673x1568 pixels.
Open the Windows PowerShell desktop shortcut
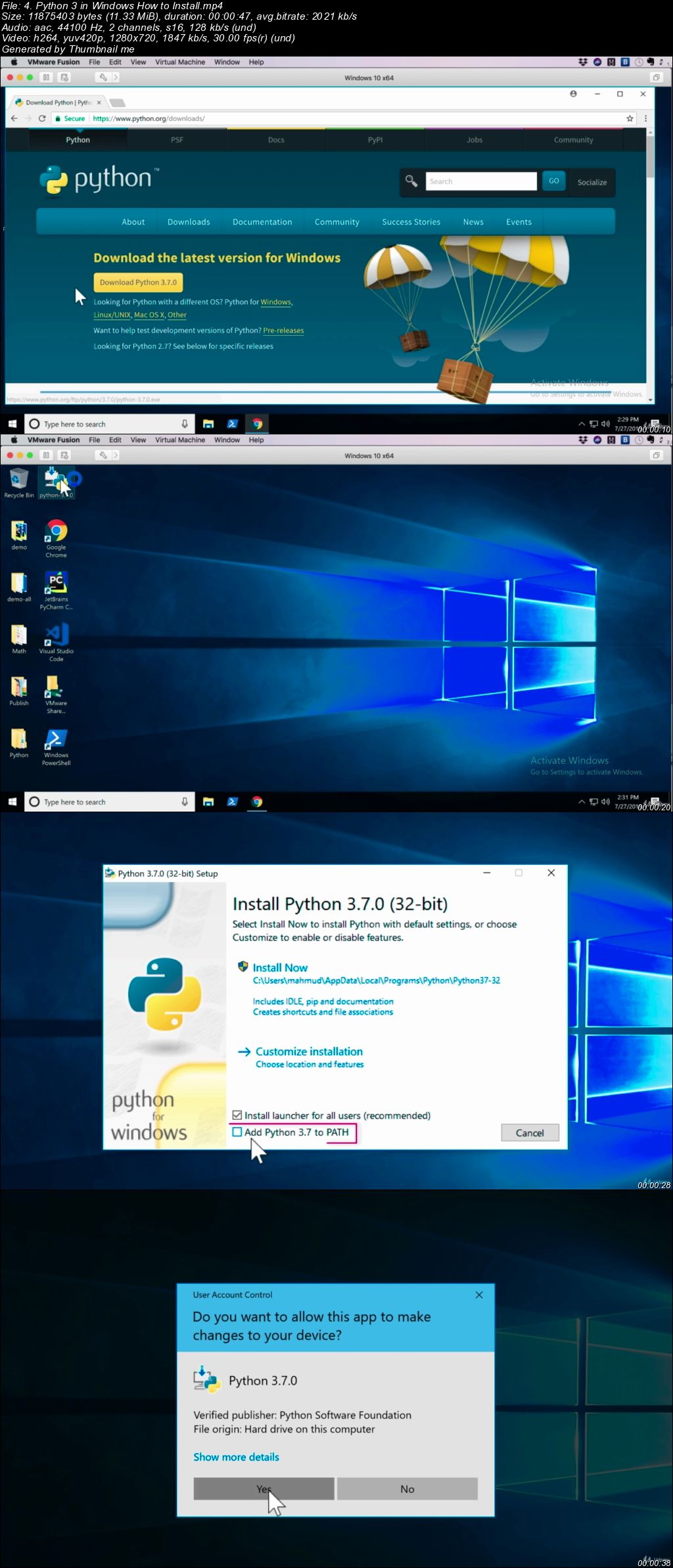(x=56, y=747)
